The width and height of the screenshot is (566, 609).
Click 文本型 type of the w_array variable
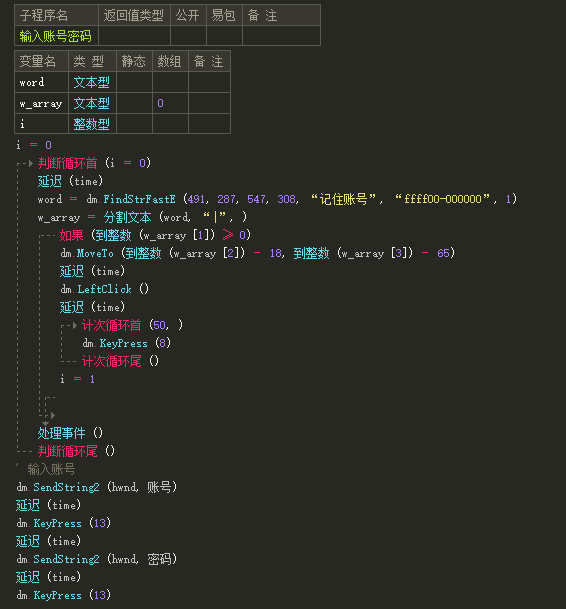point(92,103)
